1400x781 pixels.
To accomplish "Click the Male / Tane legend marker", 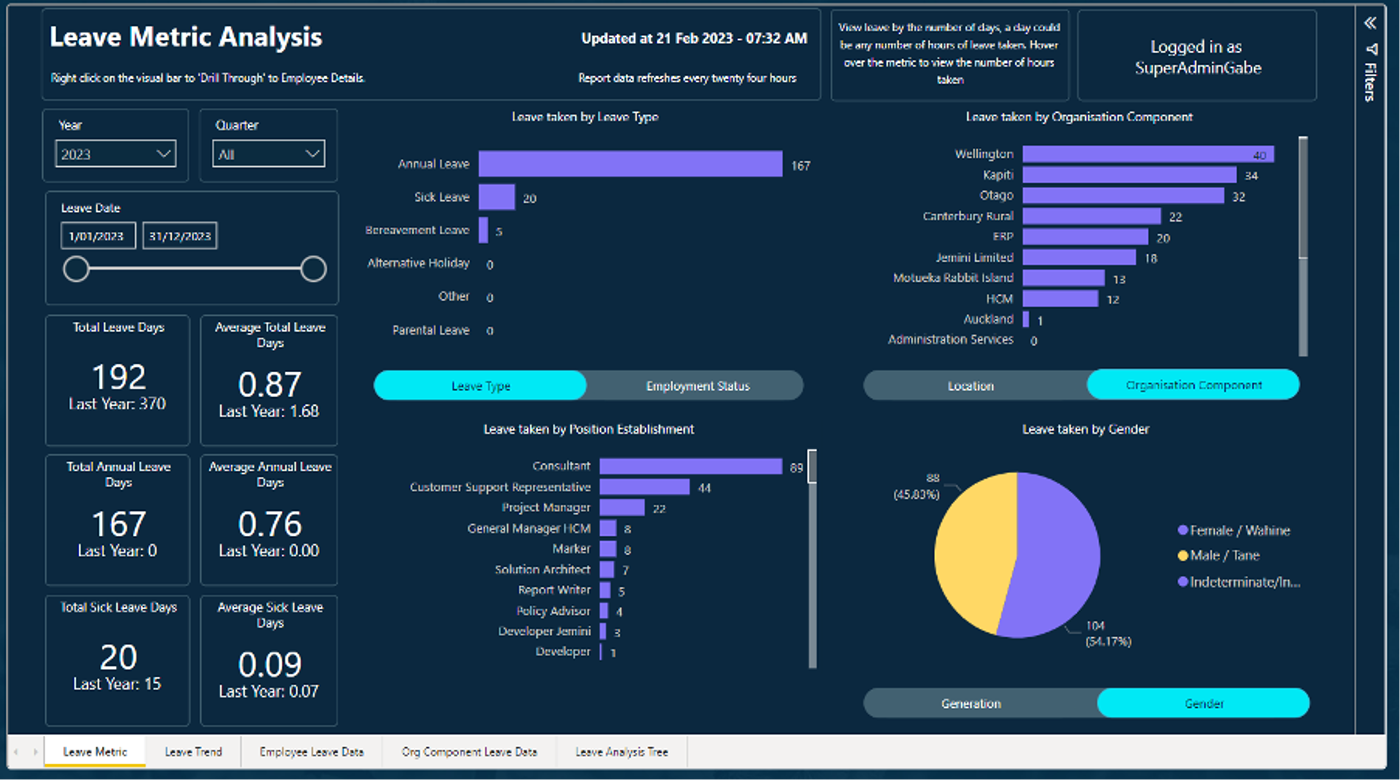I will pos(1184,556).
